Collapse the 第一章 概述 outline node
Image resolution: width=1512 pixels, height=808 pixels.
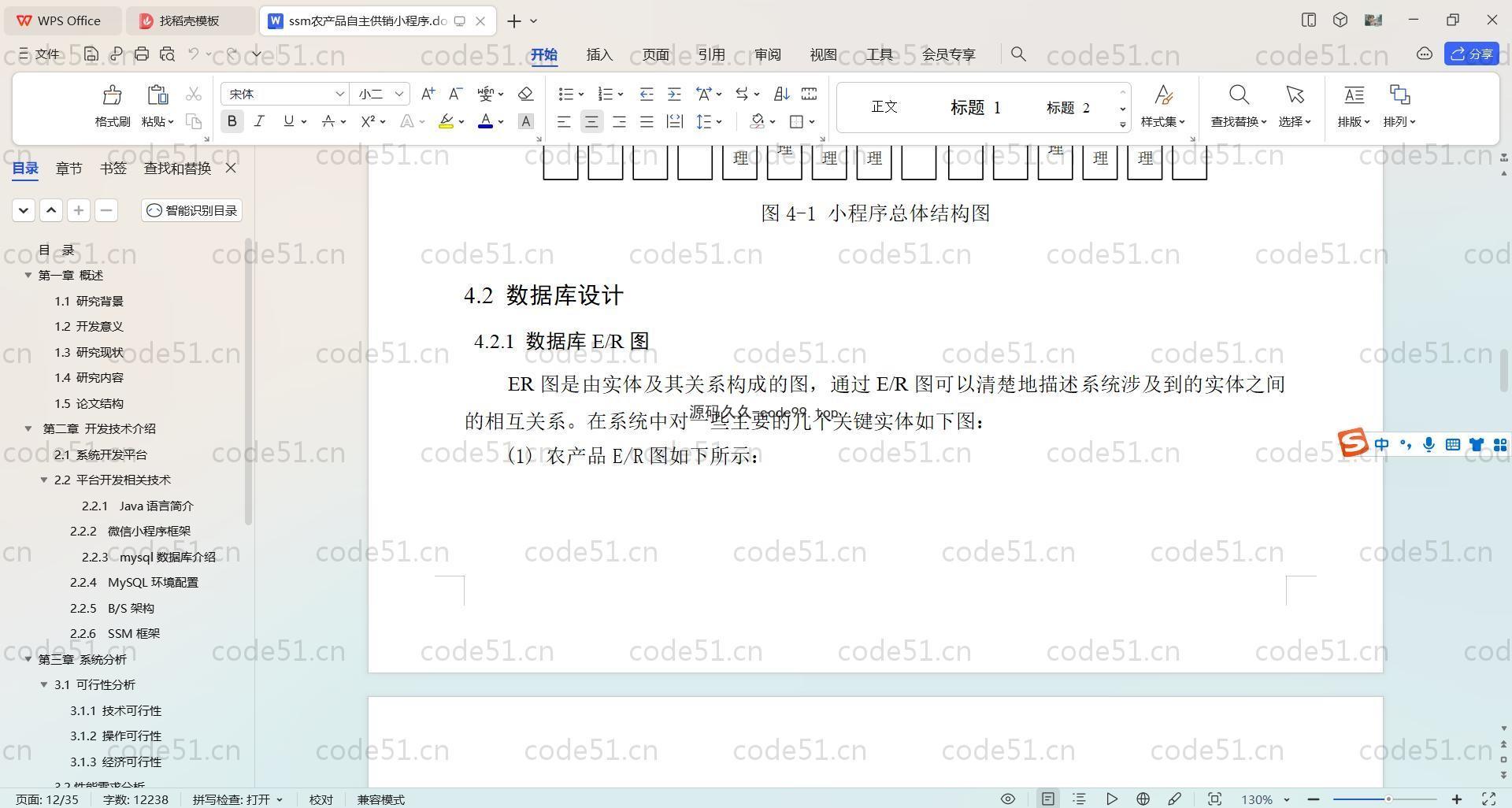click(x=28, y=275)
